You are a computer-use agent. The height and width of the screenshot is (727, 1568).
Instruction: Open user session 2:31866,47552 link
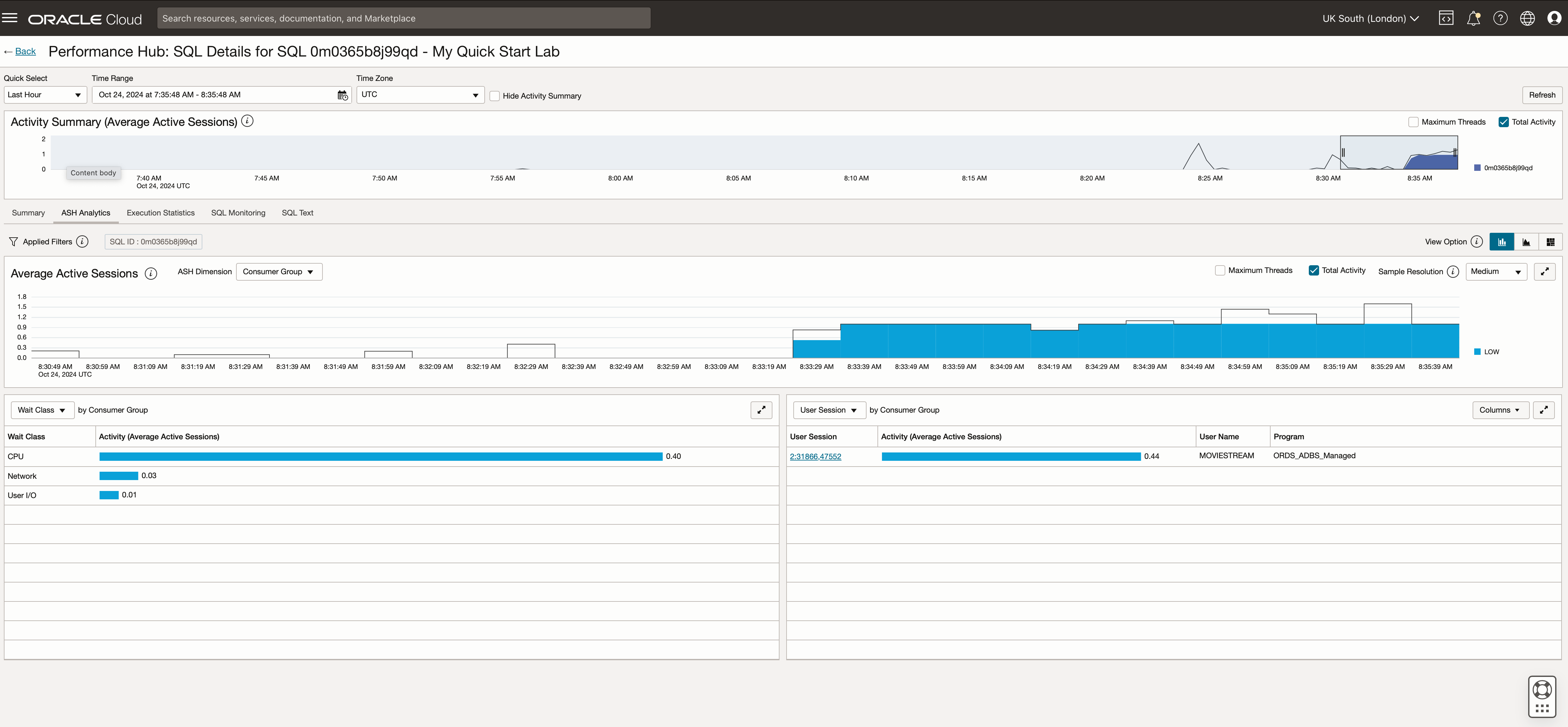(815, 456)
